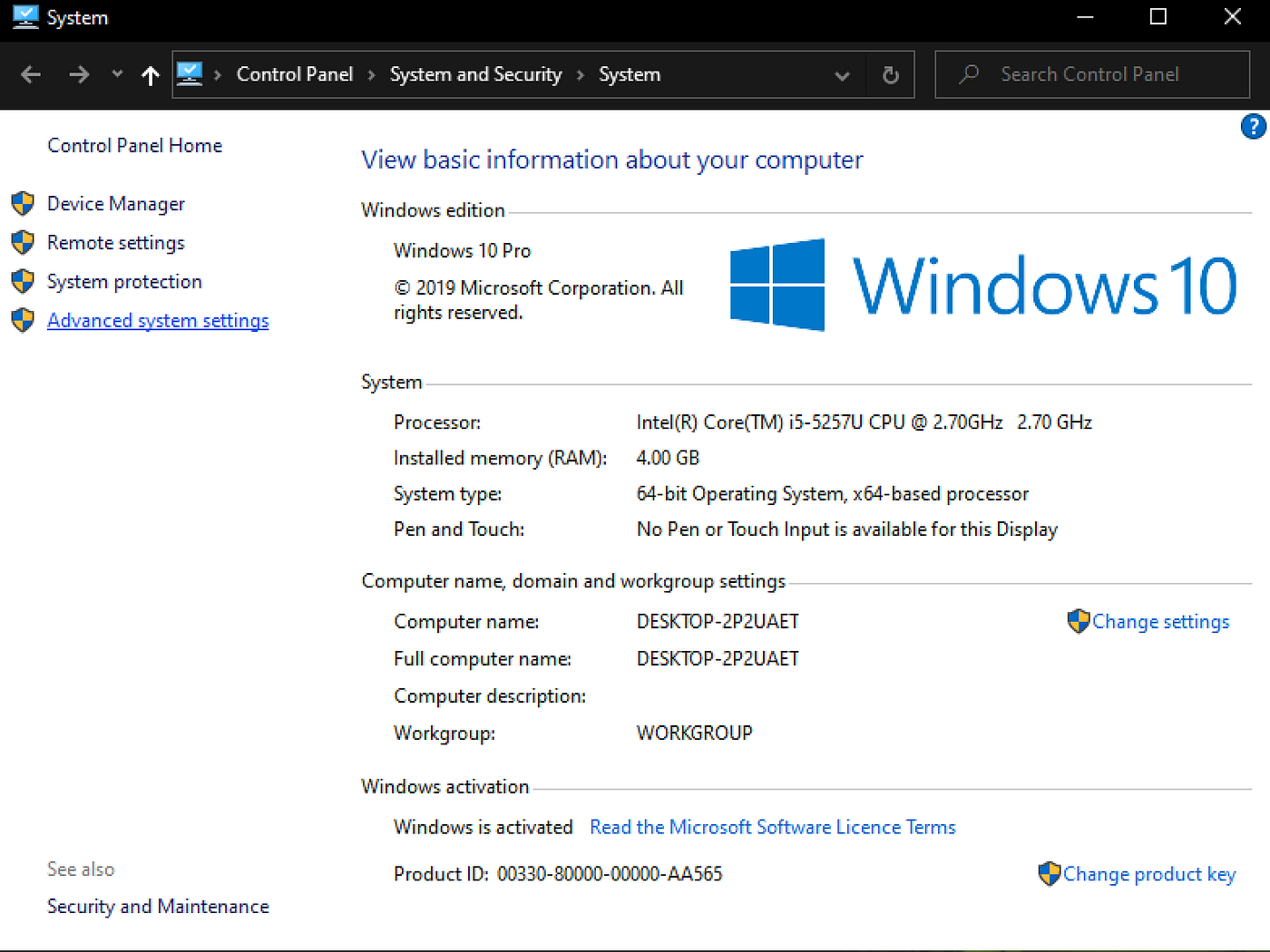Click the search magnifier icon

(969, 73)
